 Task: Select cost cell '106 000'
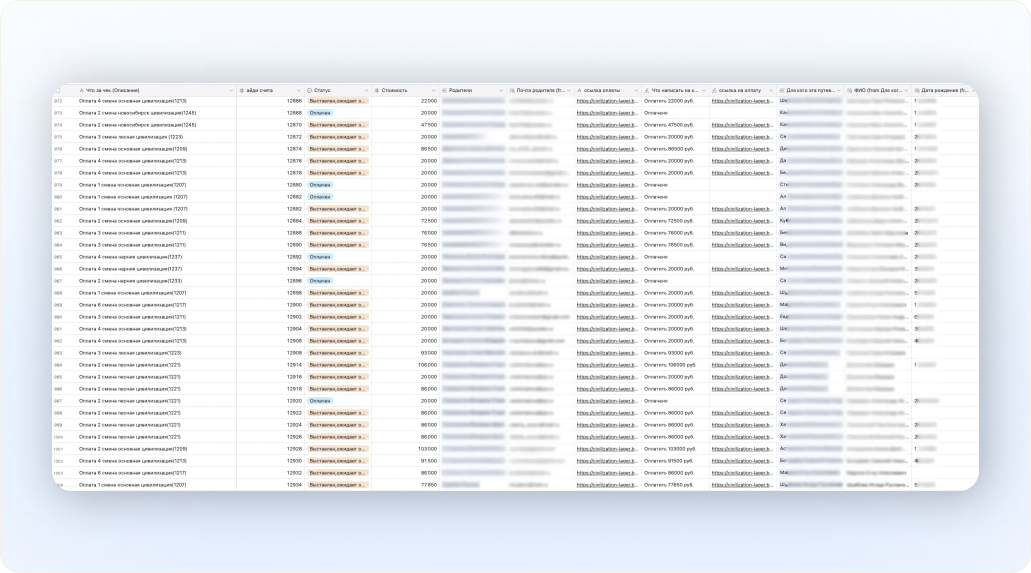[427, 364]
